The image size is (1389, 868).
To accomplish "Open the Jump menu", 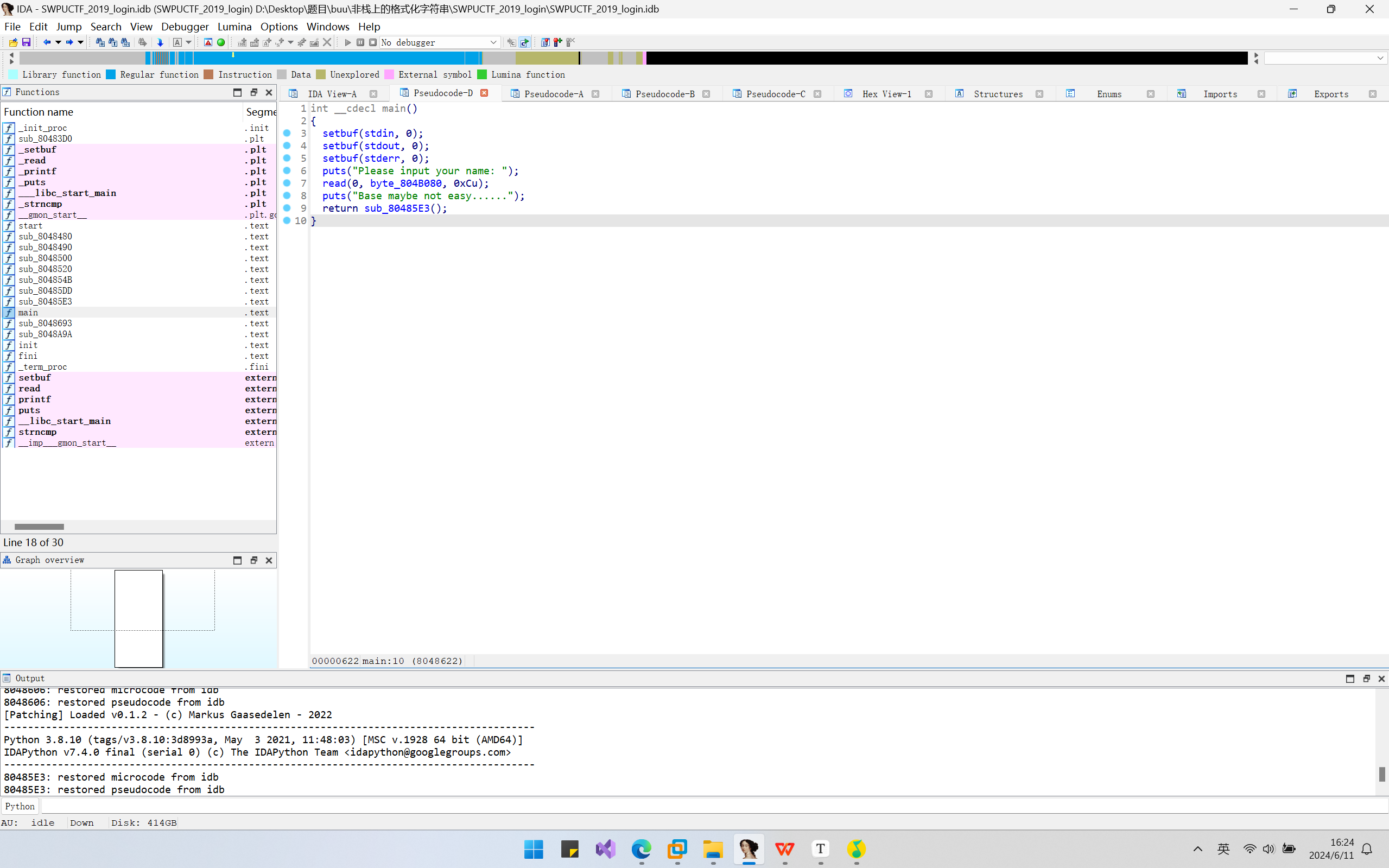I will pos(69,27).
